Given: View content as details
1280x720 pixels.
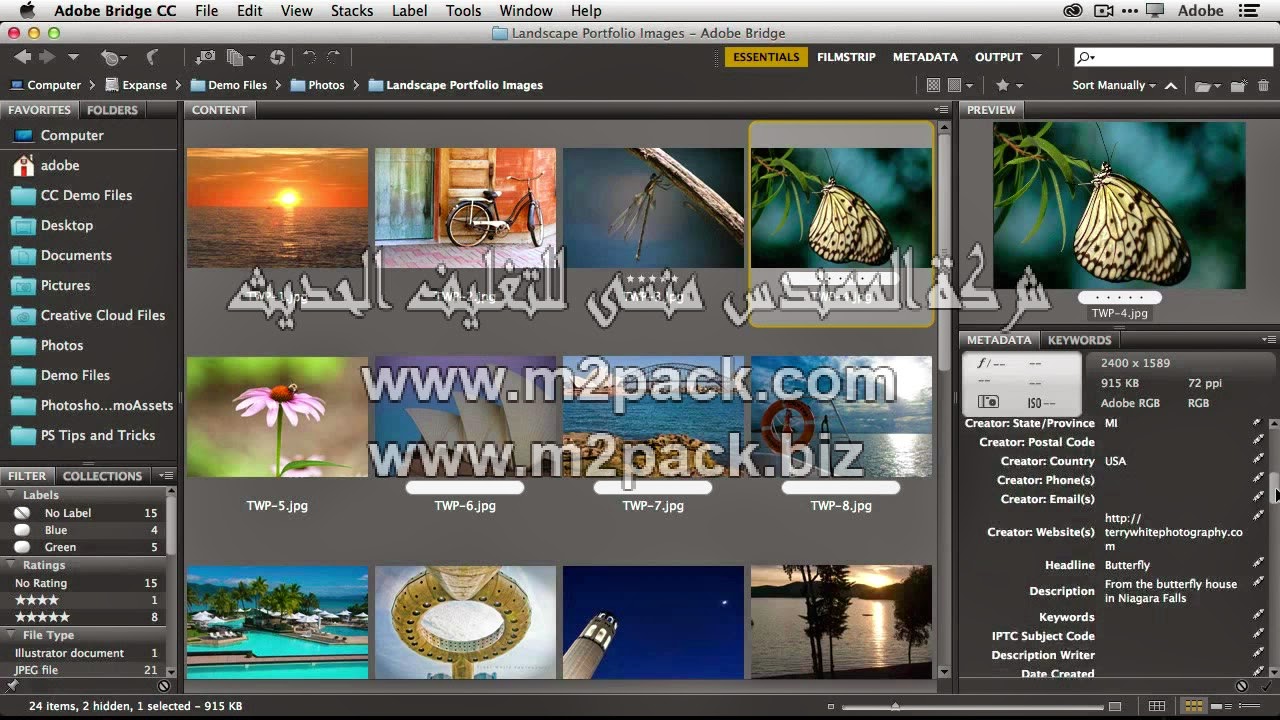Looking at the screenshot, I should (1221, 707).
